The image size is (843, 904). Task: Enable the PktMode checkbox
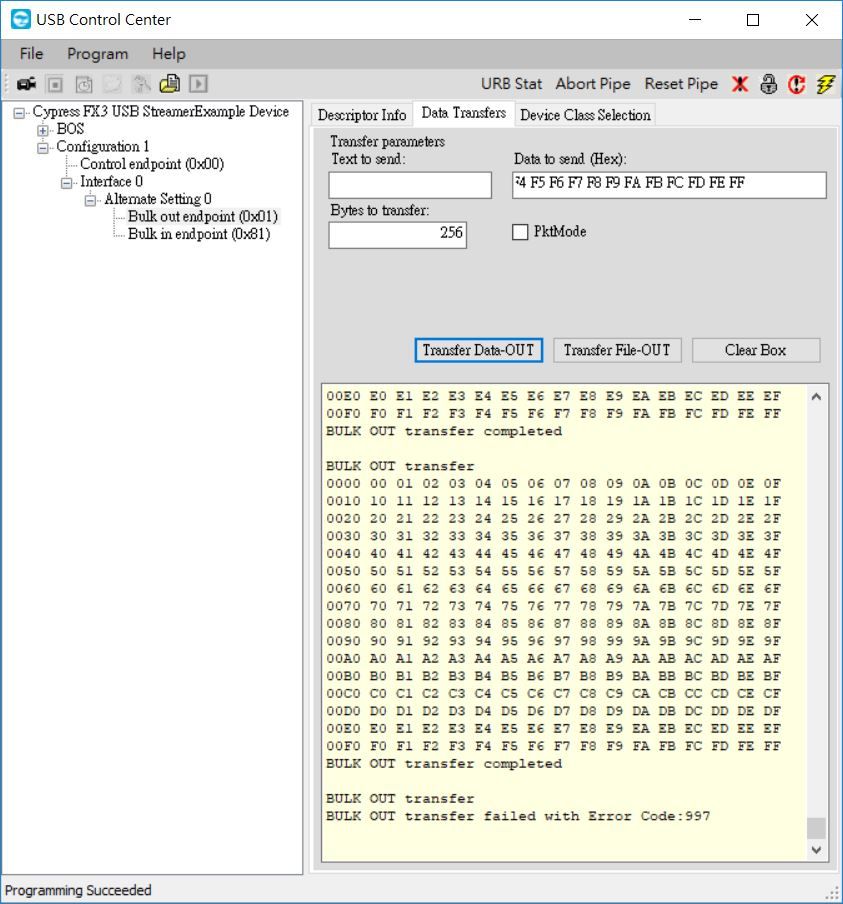coord(520,231)
